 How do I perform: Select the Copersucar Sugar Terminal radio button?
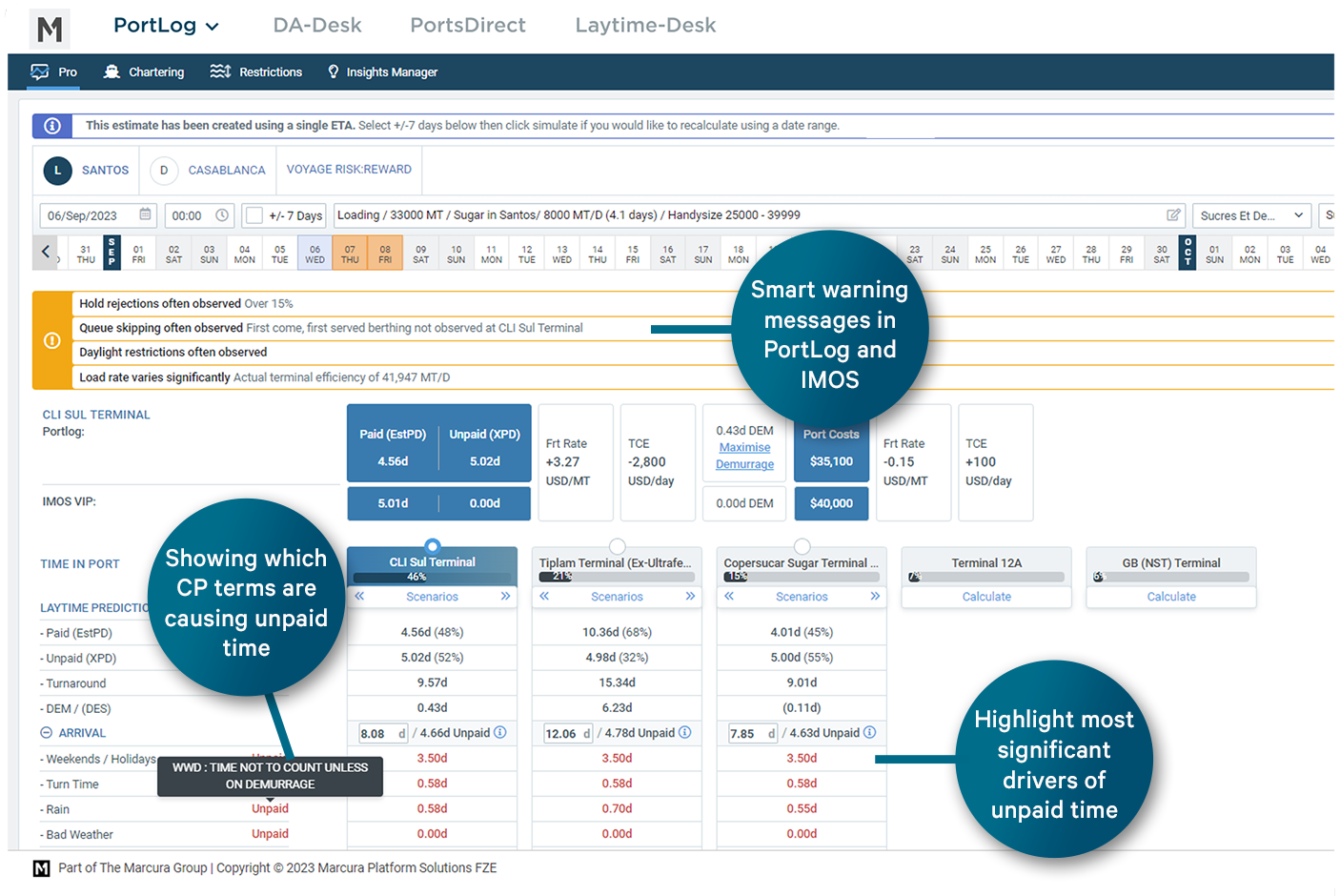pos(802,546)
